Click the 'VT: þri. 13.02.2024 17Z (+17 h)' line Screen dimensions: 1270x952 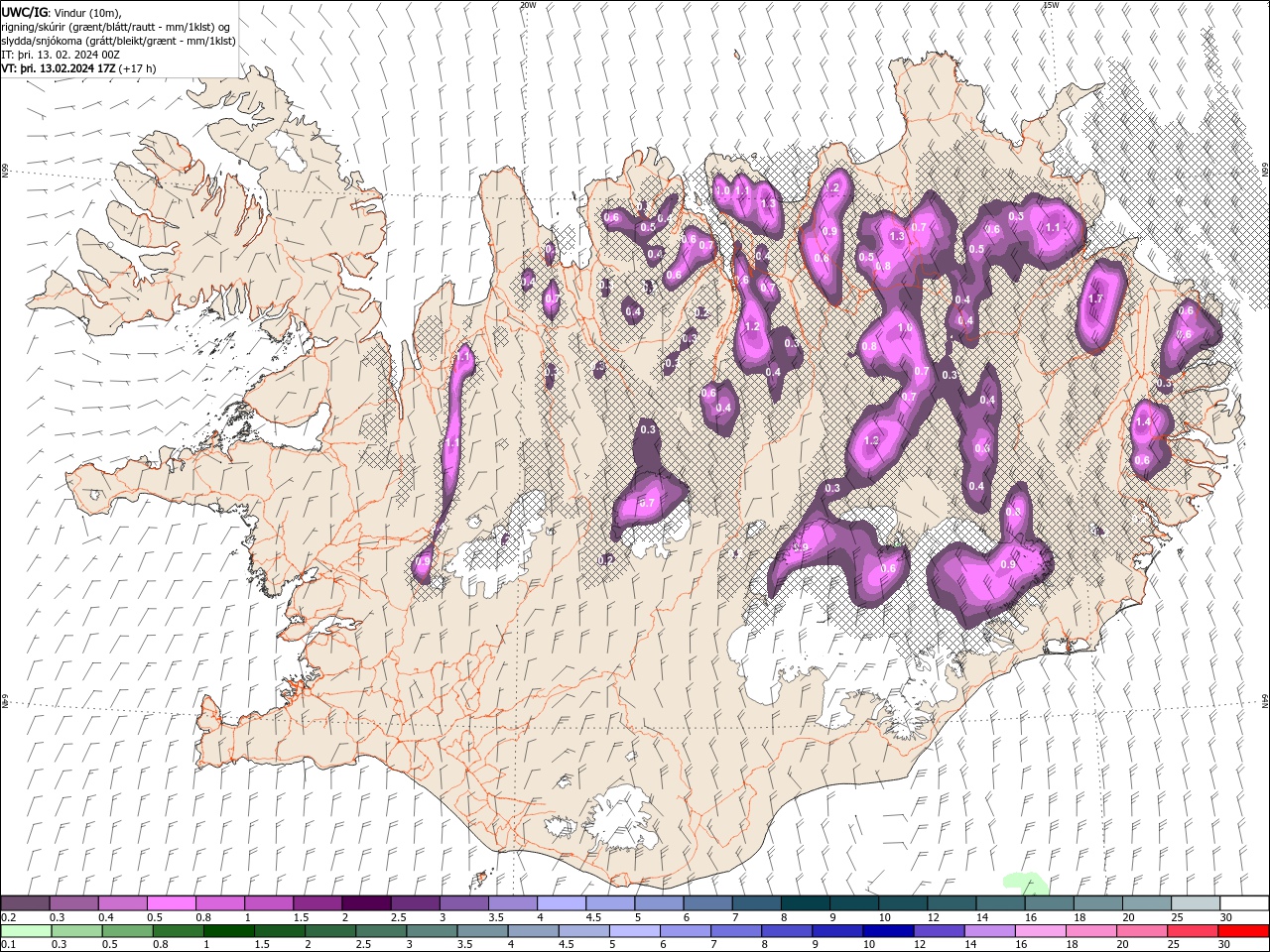click(79, 68)
